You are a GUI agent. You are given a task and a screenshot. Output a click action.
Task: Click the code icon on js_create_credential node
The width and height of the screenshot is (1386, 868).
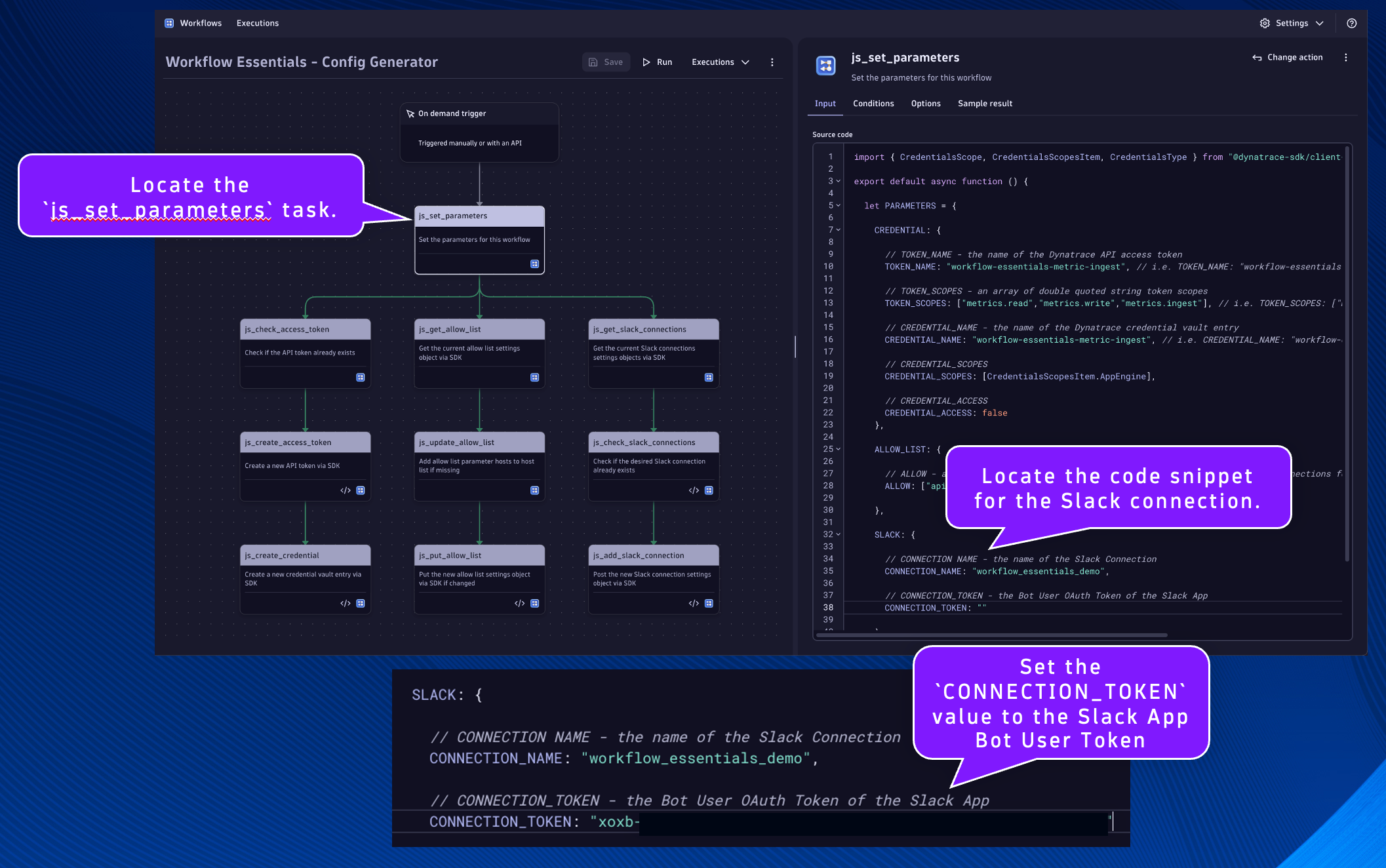(346, 603)
